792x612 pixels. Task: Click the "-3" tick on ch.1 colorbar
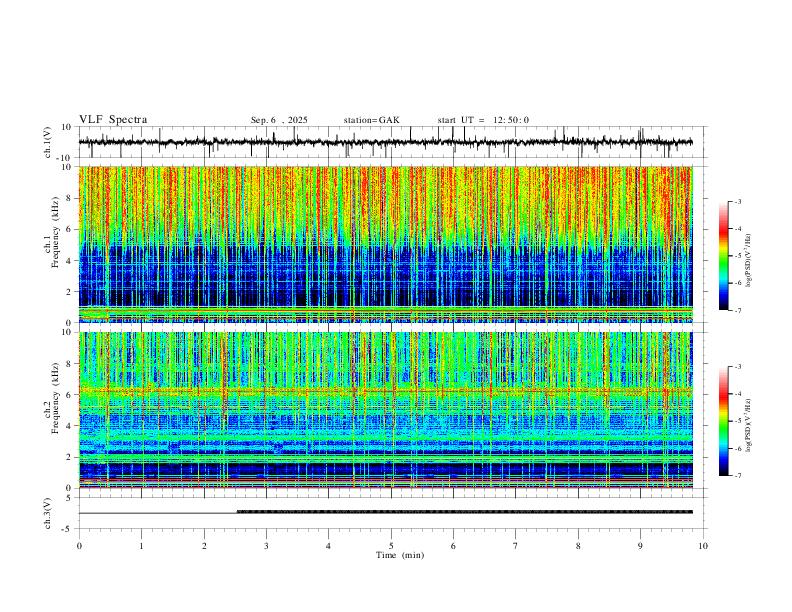point(737,201)
